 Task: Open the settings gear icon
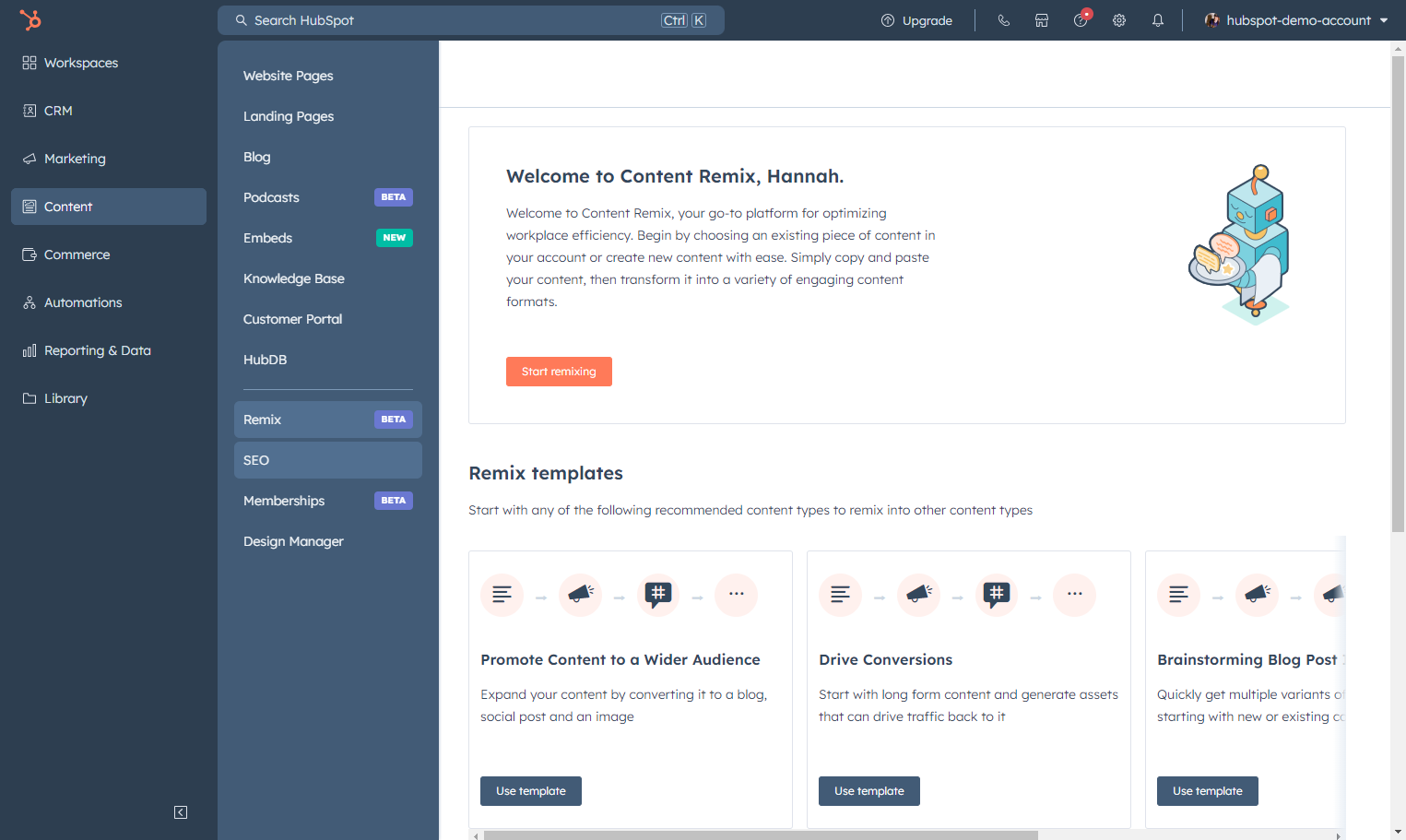pos(1119,20)
